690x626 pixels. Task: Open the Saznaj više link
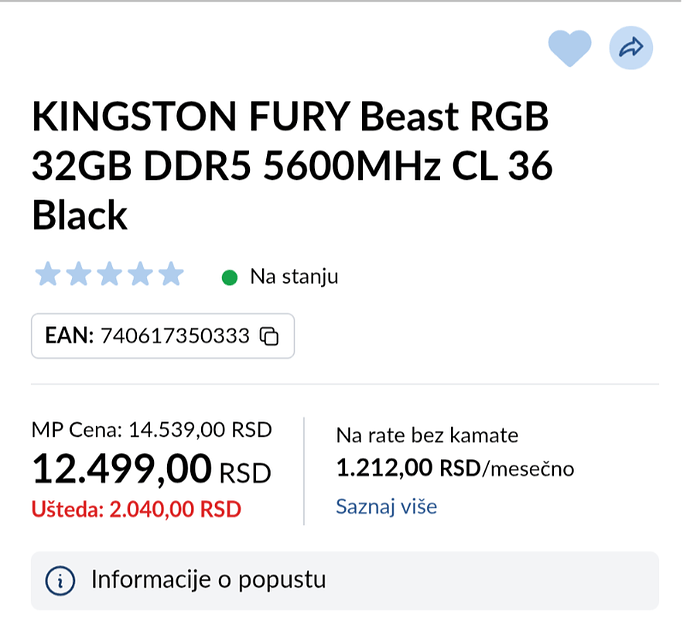pyautogui.click(x=386, y=506)
